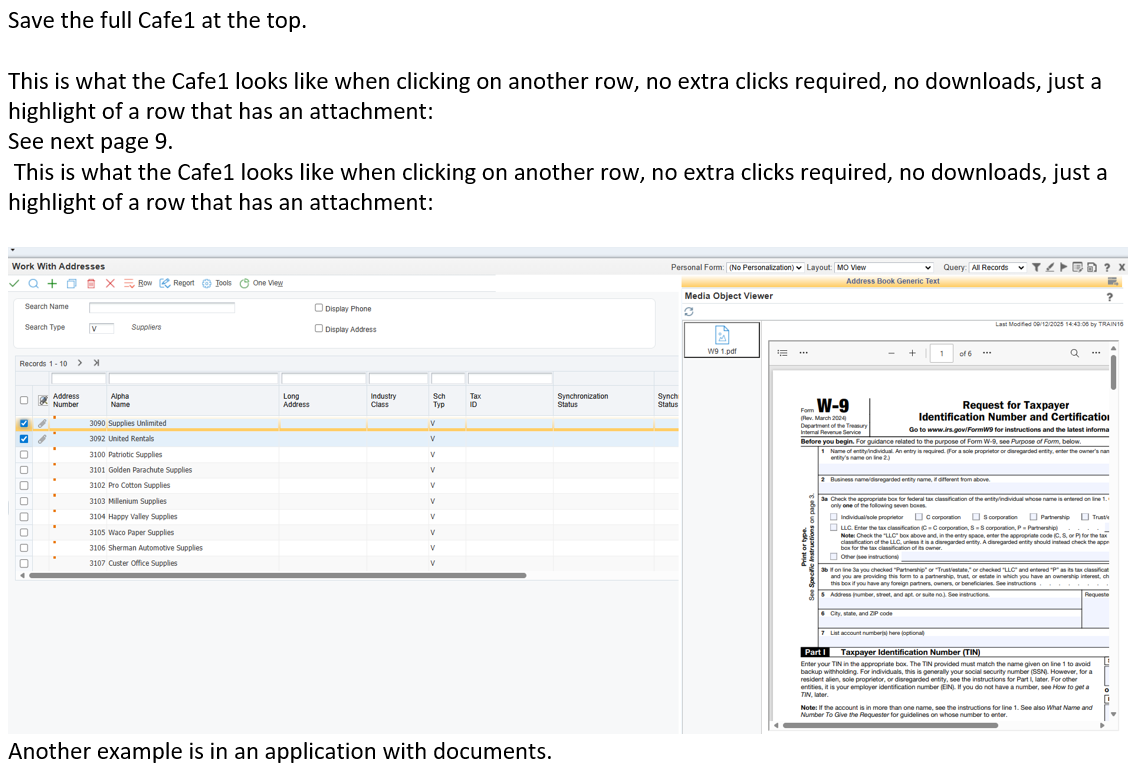Click the Find magnifier icon in toolbar
This screenshot has height=771, width=1147.
point(34,283)
